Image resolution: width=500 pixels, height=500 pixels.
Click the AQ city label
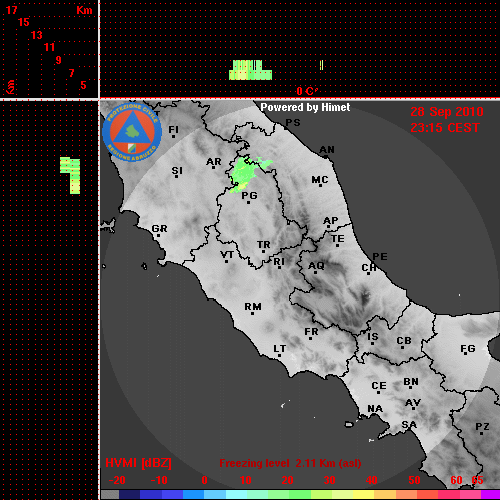316,266
